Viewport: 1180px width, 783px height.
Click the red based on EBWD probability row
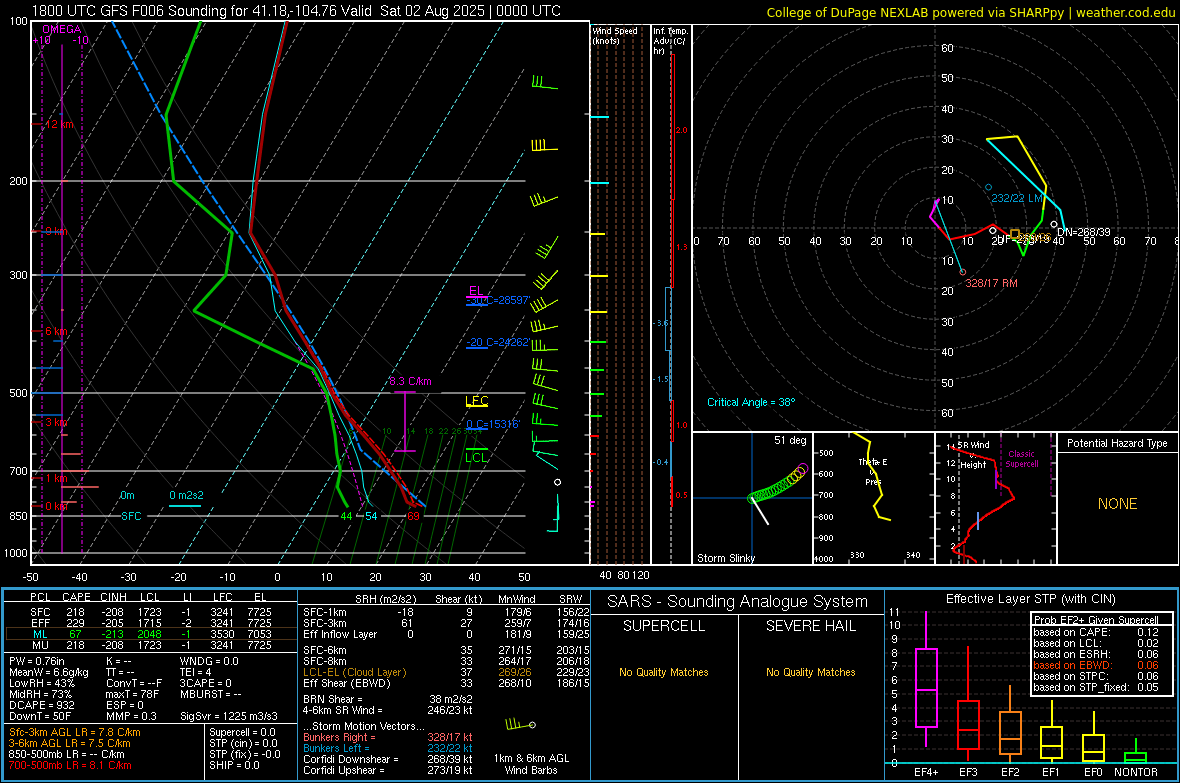click(1096, 665)
